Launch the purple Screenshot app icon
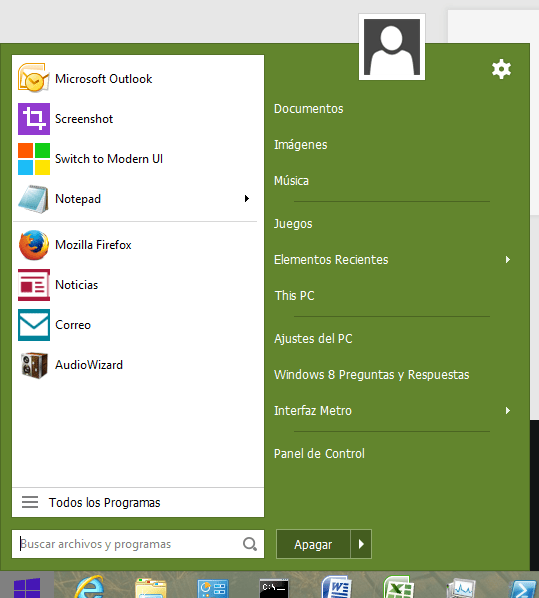539x598 pixels. point(34,119)
